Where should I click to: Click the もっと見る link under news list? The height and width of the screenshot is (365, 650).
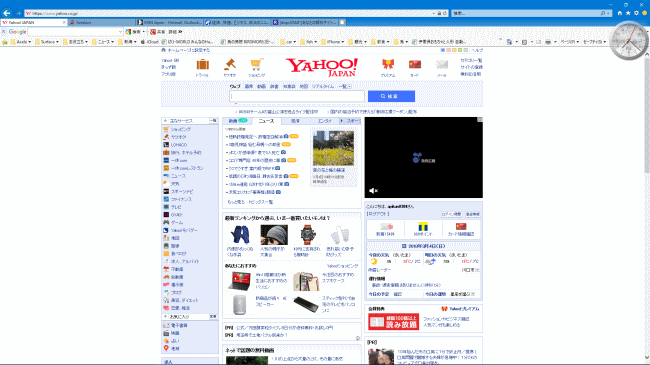click(236, 202)
